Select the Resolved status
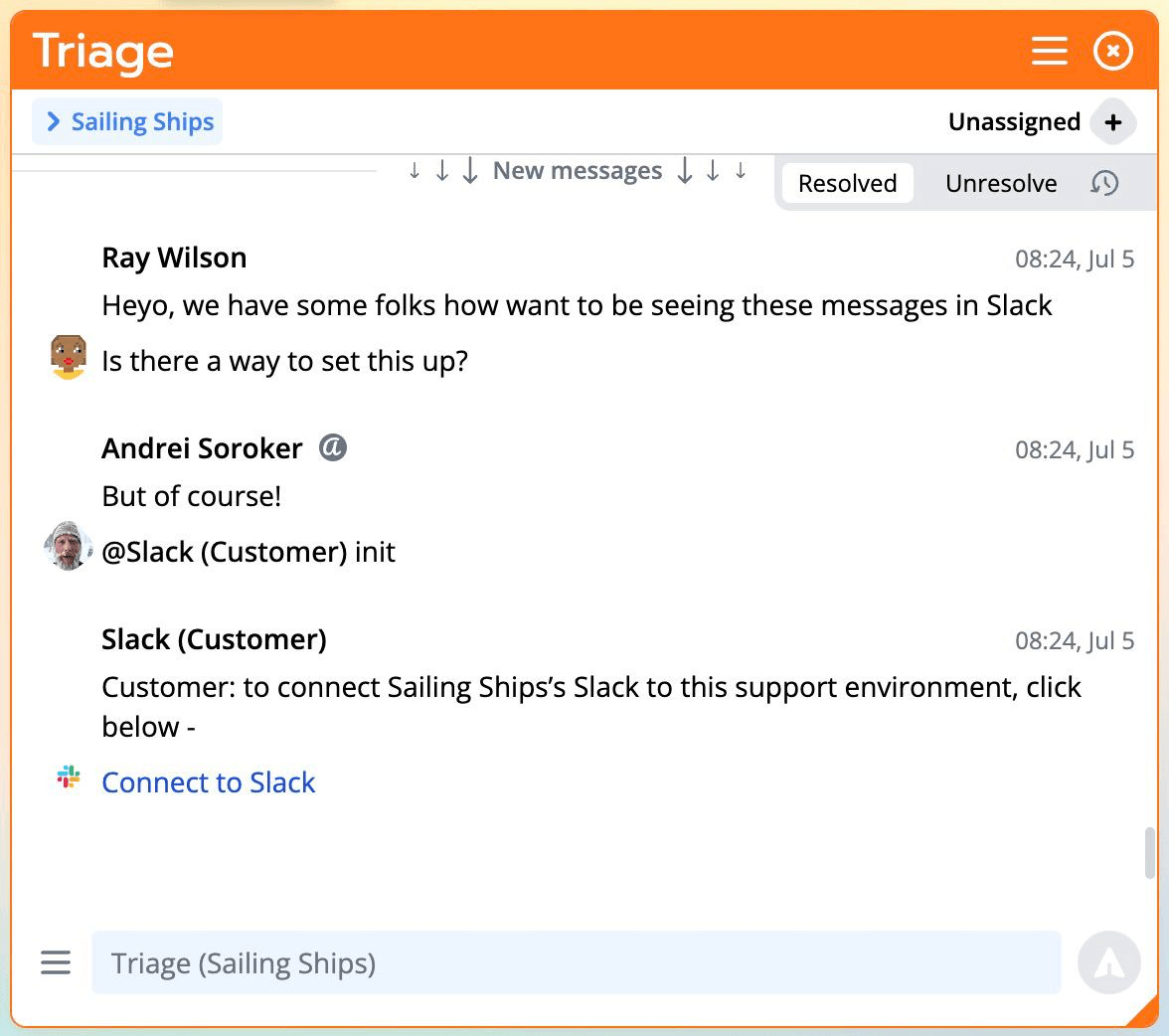The image size is (1169, 1036). tap(847, 183)
